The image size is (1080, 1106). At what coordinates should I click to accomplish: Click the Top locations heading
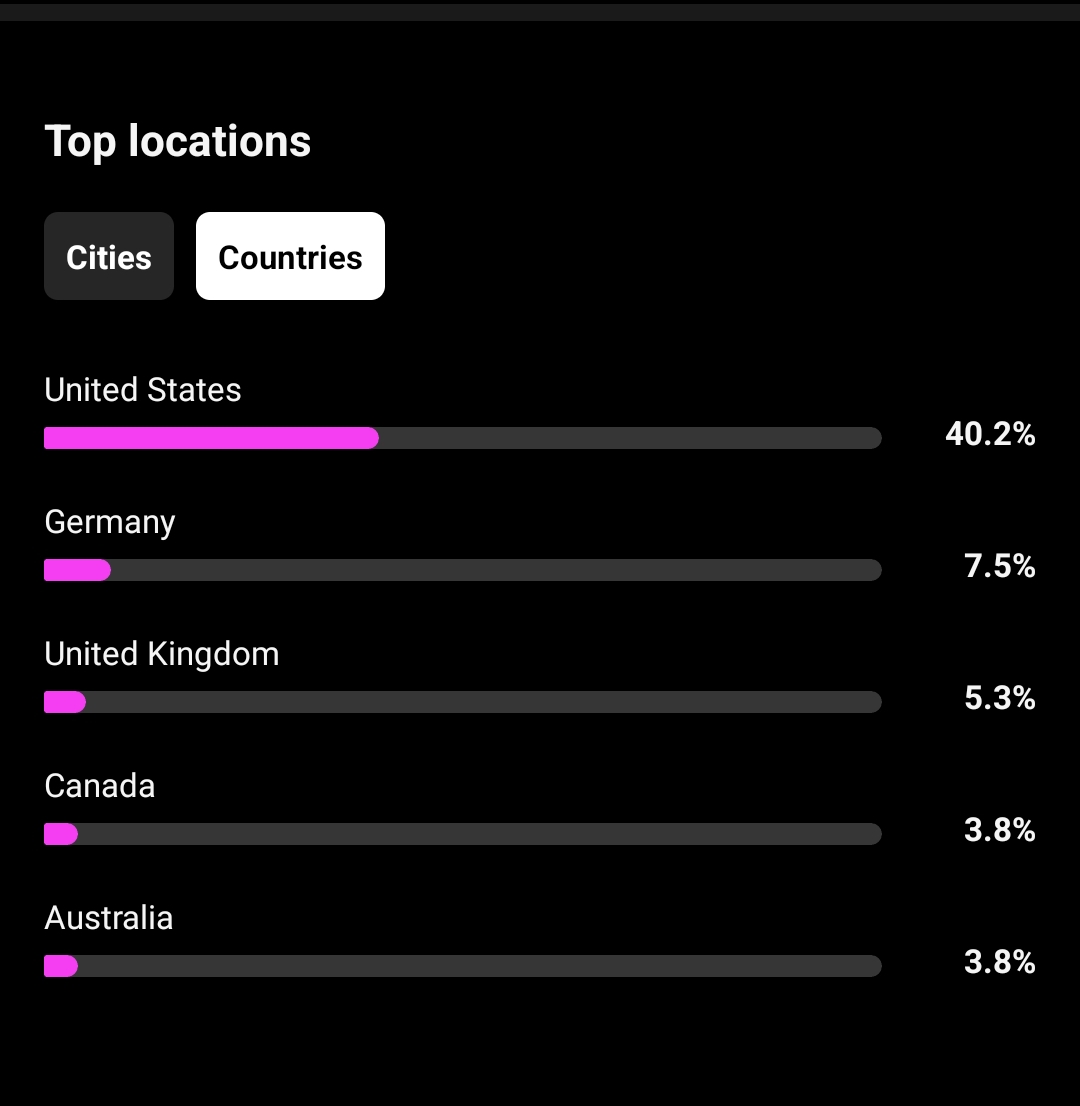click(178, 142)
